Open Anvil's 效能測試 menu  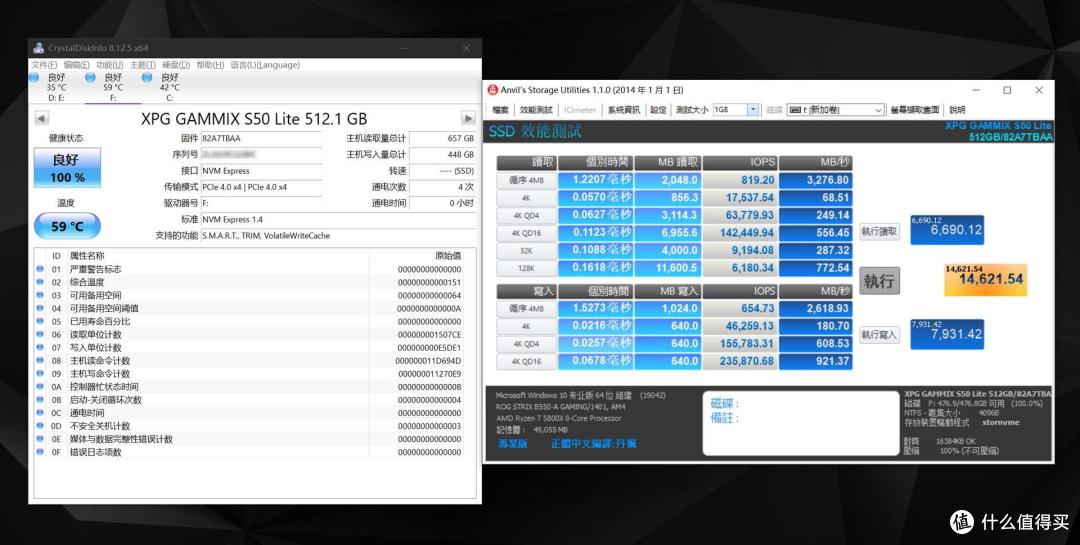[536, 110]
